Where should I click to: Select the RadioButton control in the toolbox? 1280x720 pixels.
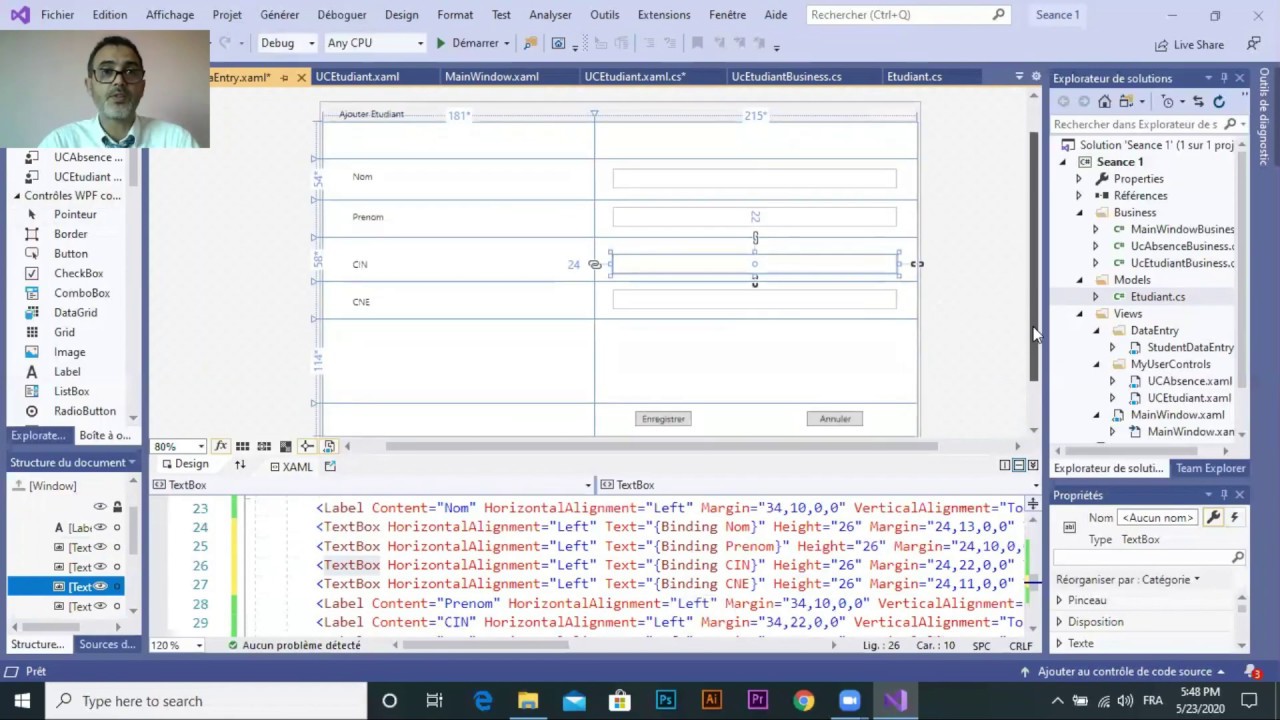pos(84,411)
